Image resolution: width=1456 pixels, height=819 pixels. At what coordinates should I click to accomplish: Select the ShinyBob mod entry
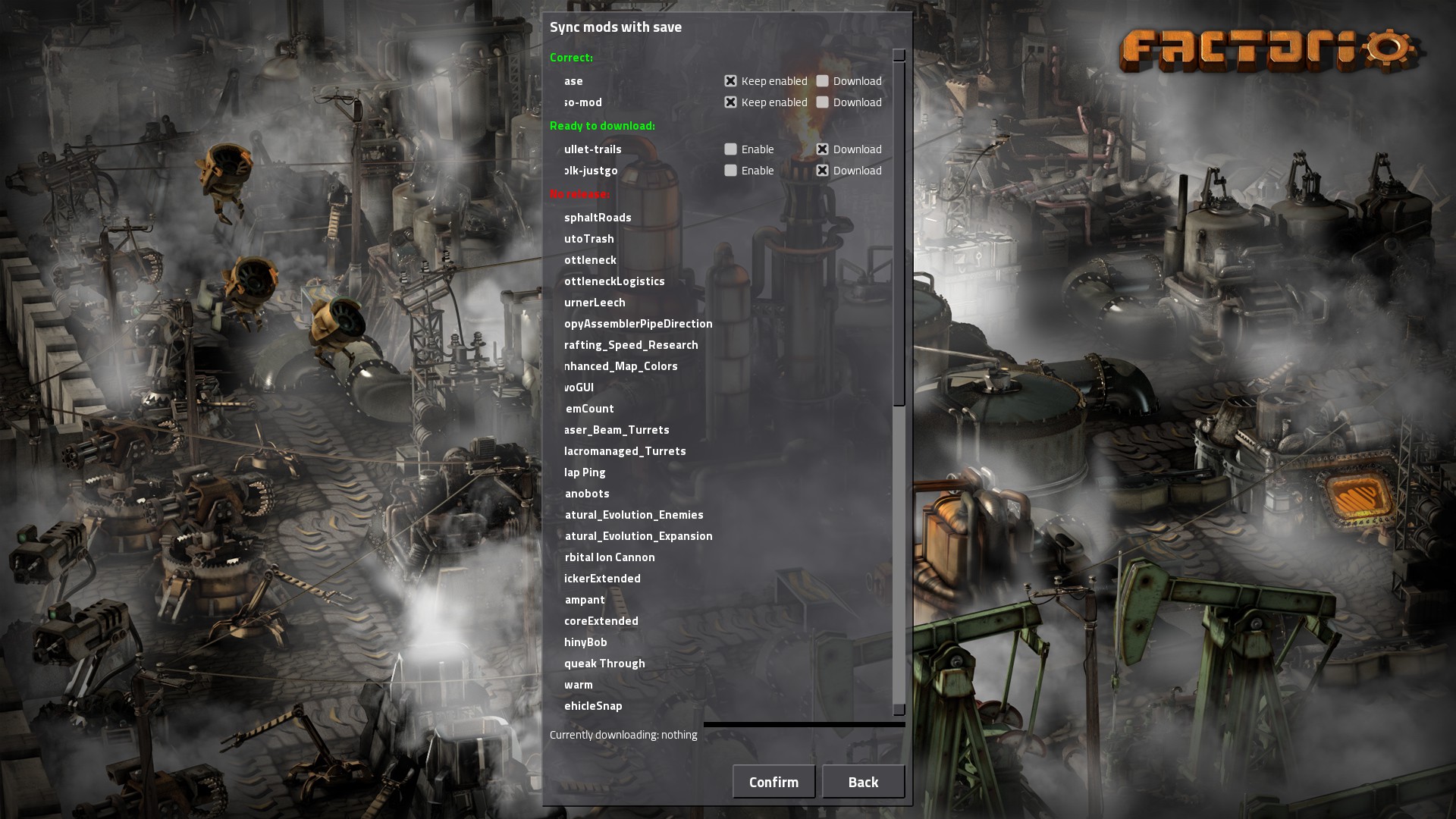[585, 642]
